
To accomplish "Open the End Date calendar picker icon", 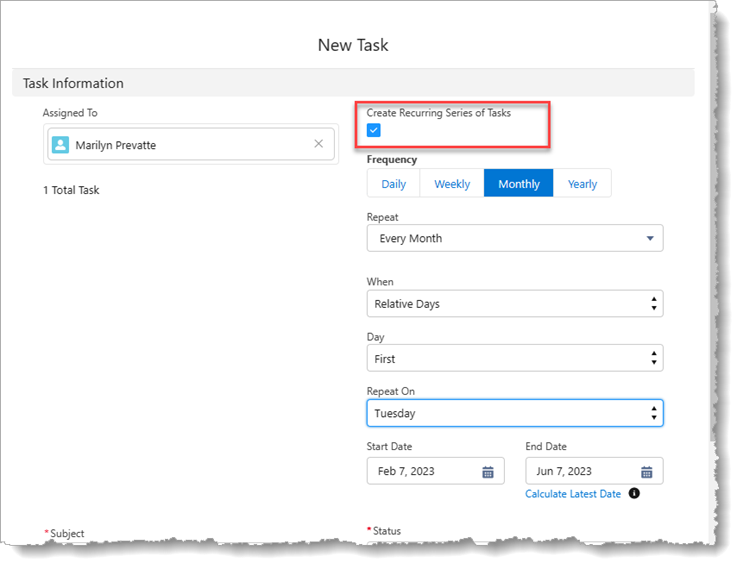I will tap(646, 472).
